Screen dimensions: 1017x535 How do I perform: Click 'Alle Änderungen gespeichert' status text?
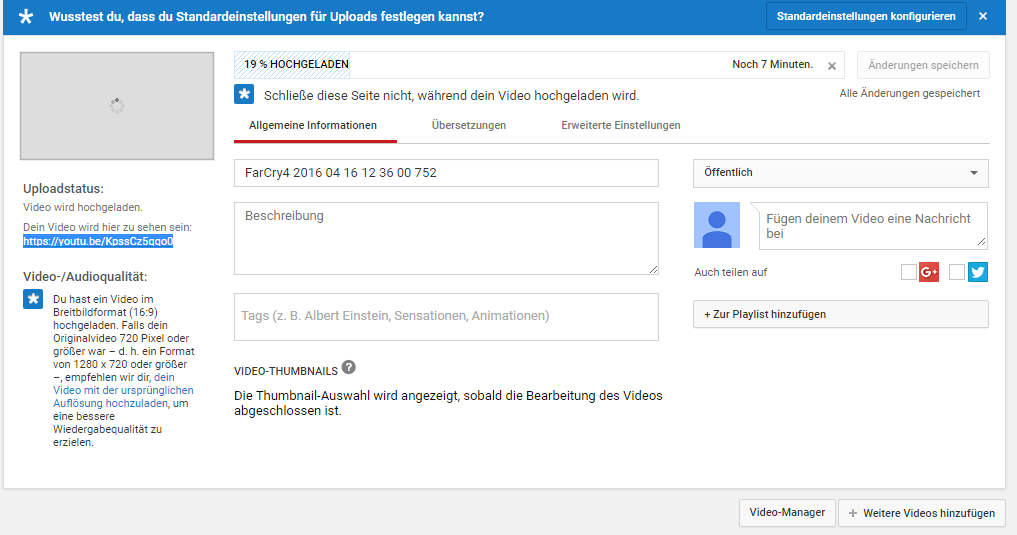(x=909, y=93)
